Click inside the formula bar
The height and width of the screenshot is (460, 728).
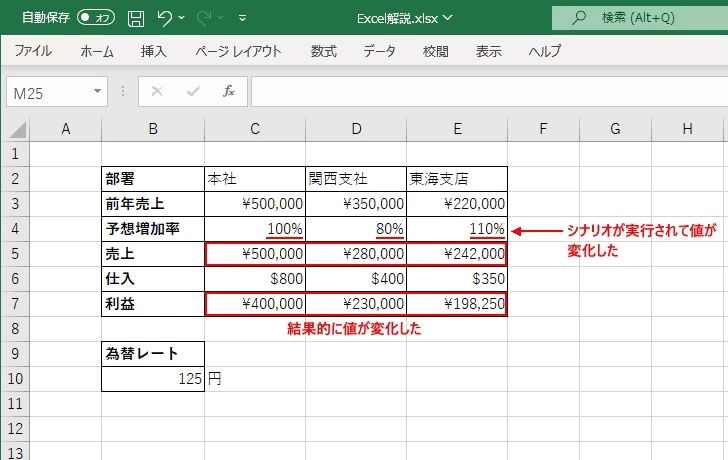click(489, 92)
